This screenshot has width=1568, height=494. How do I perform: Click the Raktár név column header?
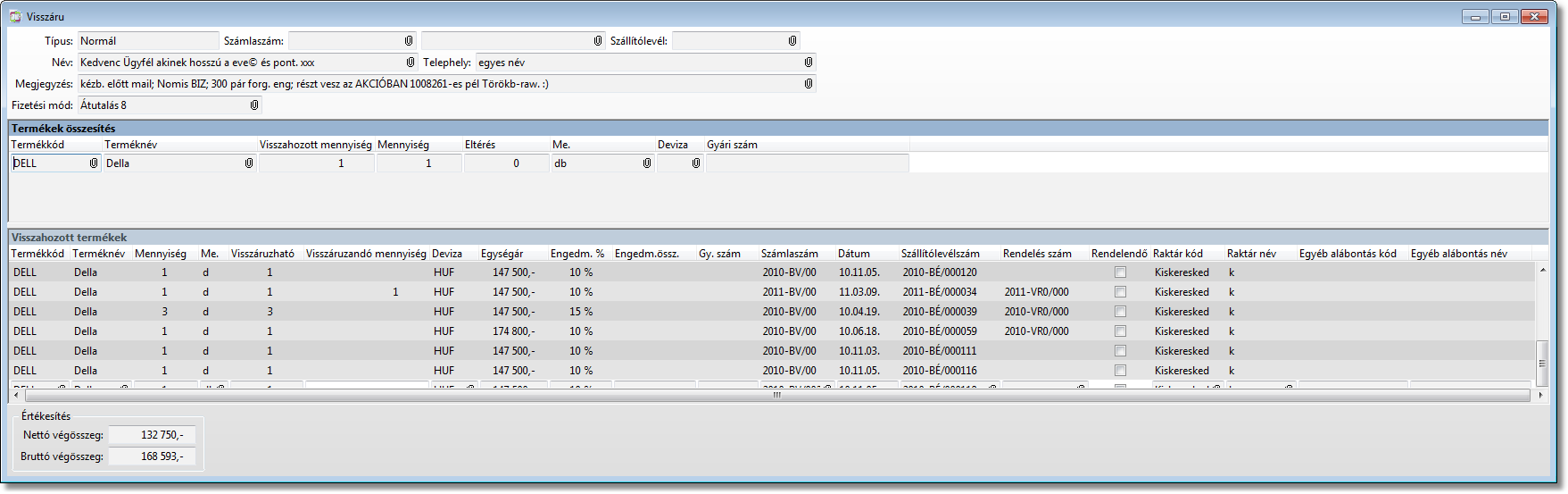pos(1251,254)
